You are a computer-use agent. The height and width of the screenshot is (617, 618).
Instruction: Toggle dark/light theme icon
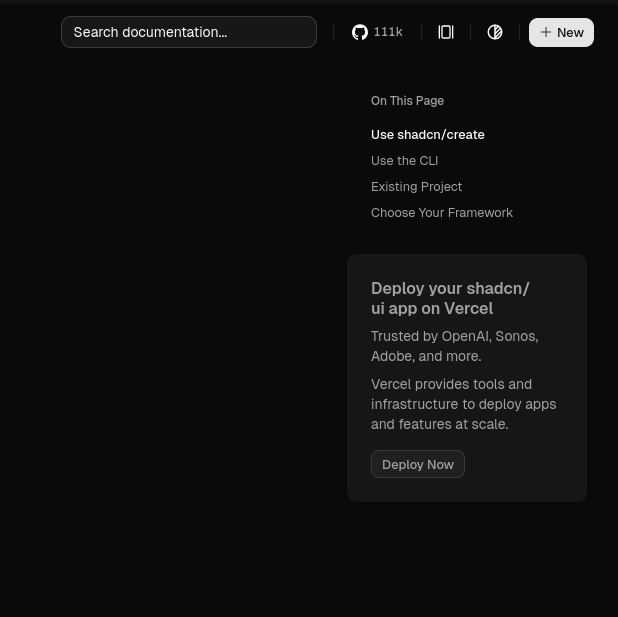495,32
